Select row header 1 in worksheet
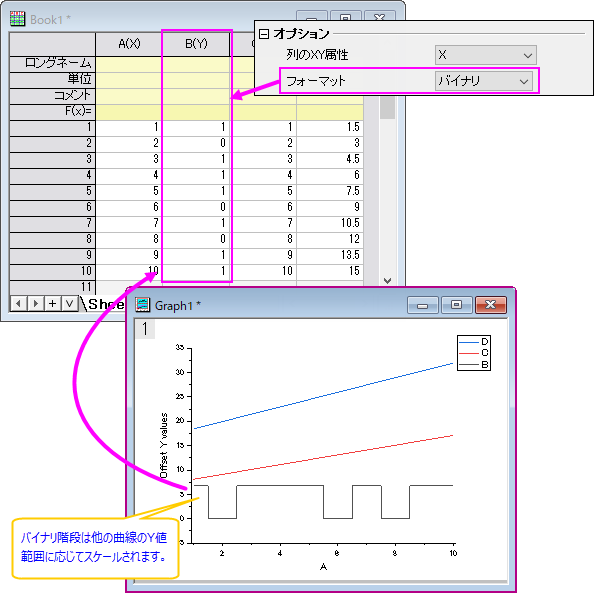This screenshot has height=593, width=594. pyautogui.click(x=52, y=128)
